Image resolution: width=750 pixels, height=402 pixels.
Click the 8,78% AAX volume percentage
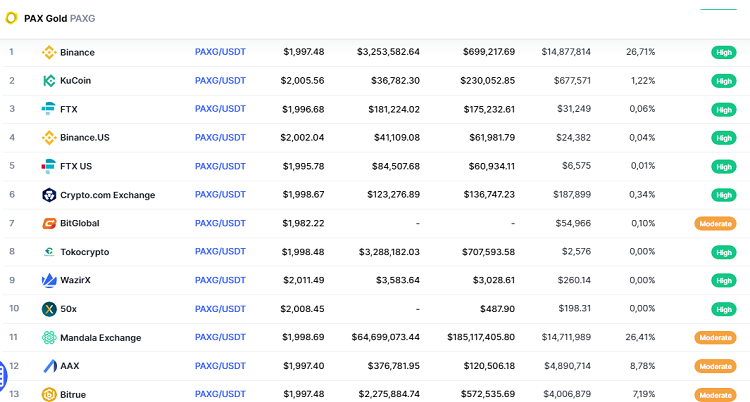pyautogui.click(x=642, y=366)
